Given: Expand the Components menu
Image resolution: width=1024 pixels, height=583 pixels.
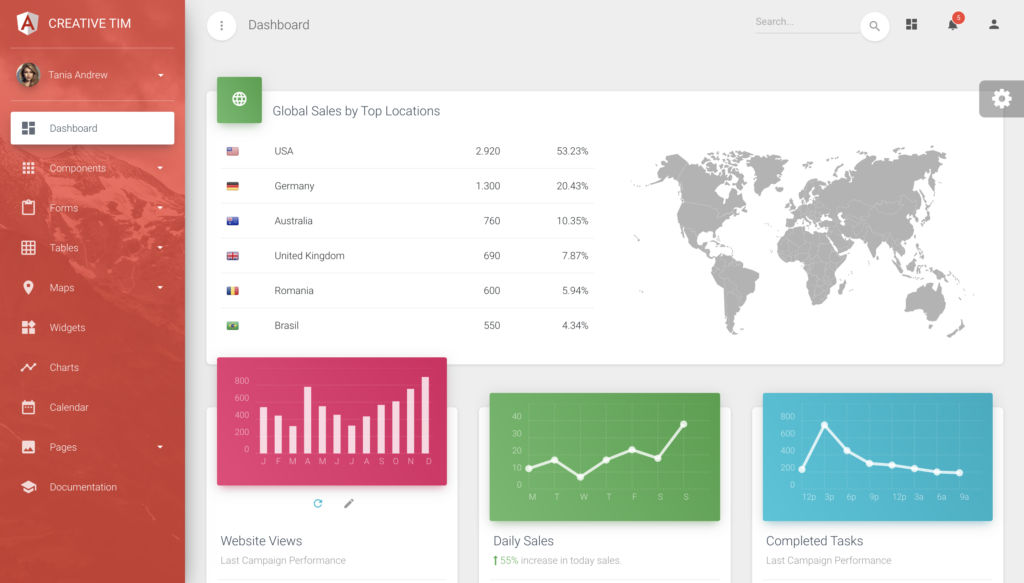Looking at the screenshot, I should 90,168.
